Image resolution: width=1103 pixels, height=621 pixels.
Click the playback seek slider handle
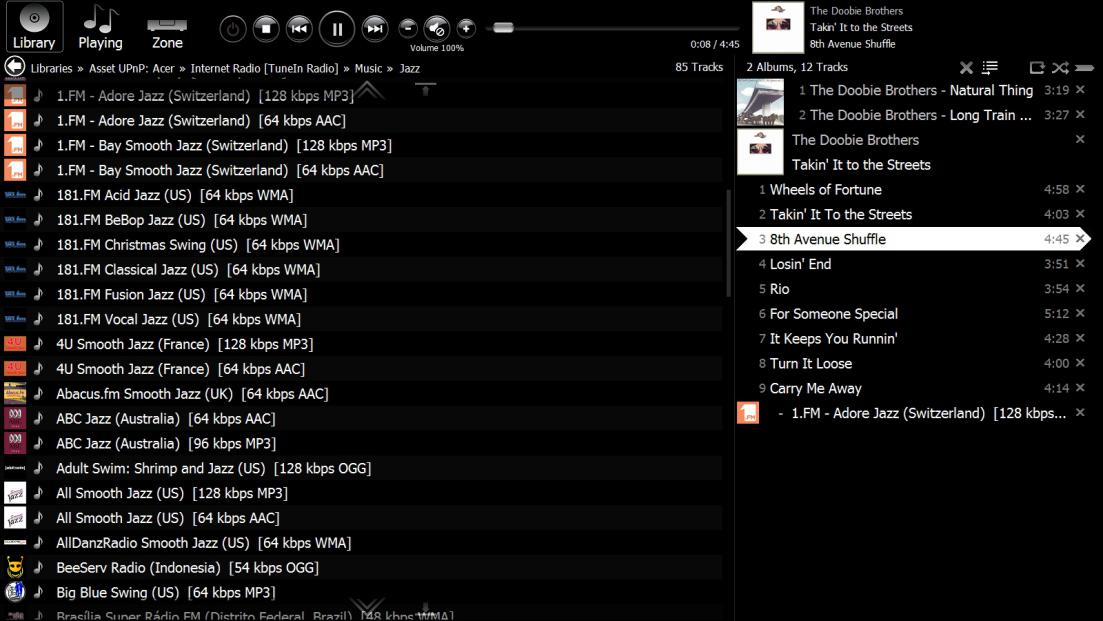pos(503,28)
